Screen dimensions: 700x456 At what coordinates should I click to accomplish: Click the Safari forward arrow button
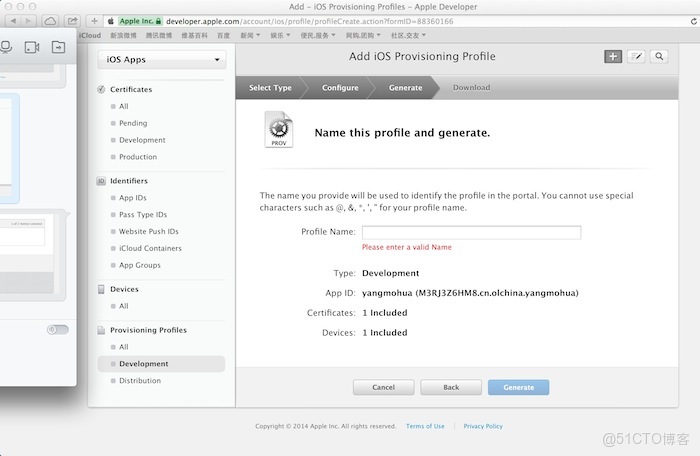tap(29, 21)
